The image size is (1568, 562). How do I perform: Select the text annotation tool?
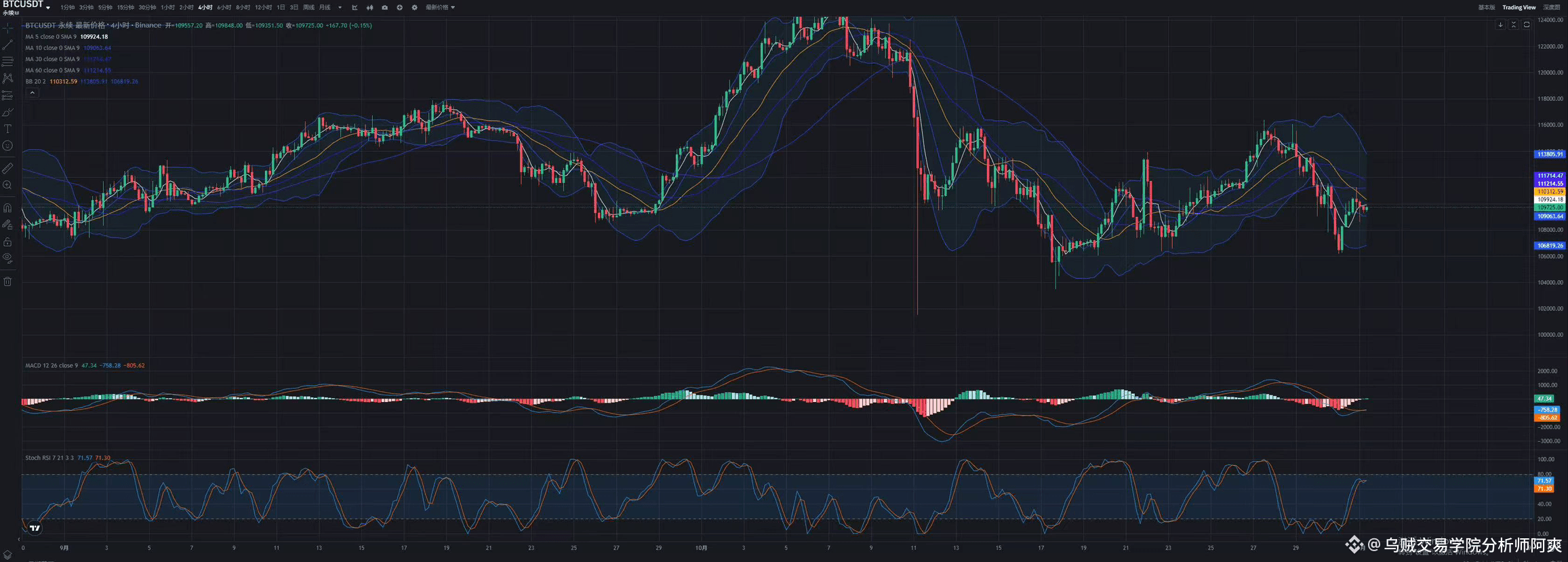point(7,129)
